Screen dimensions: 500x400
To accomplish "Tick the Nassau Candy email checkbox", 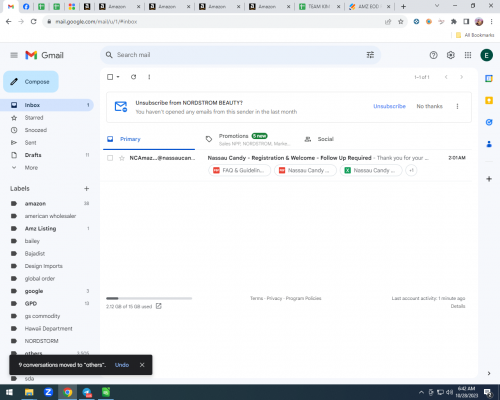I will point(110,158).
